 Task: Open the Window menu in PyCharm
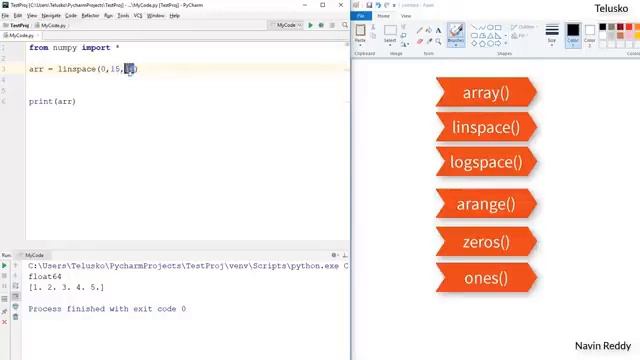[156, 16]
